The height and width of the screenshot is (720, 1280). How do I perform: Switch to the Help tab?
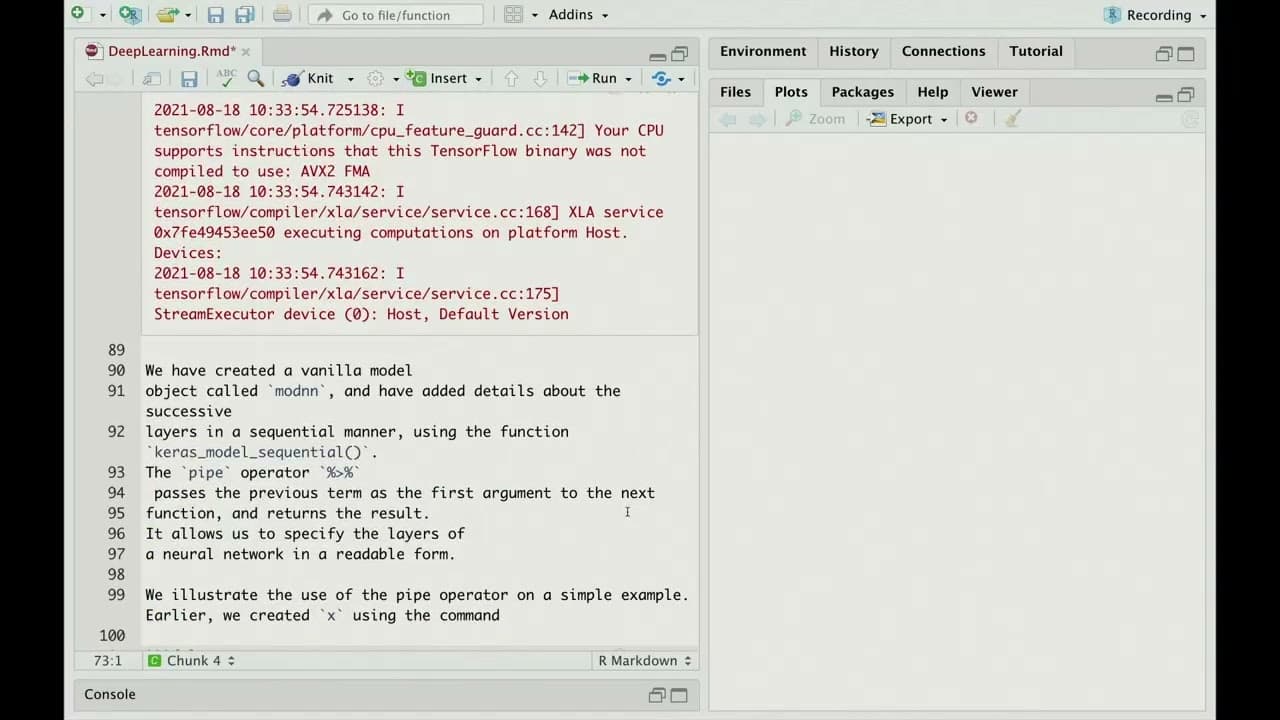click(x=933, y=92)
